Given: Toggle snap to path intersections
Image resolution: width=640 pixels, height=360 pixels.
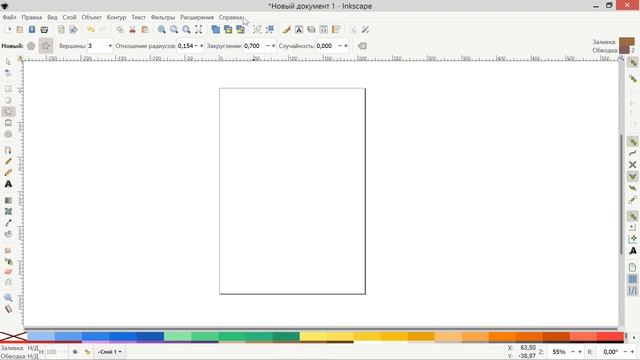Looking at the screenshot, I should 633,164.
